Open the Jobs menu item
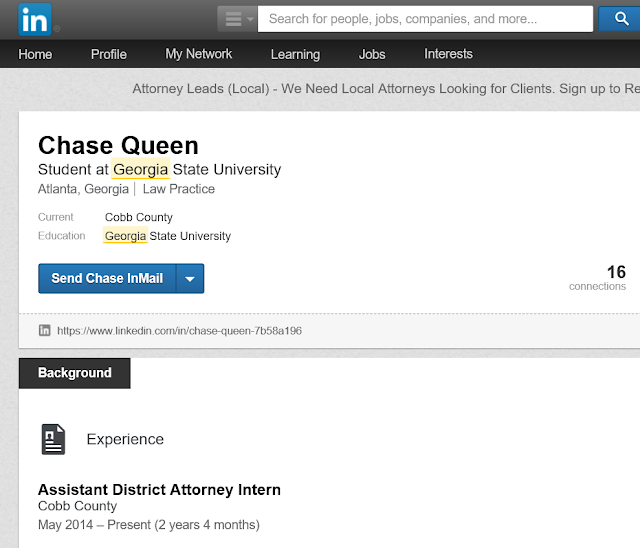 click(372, 54)
